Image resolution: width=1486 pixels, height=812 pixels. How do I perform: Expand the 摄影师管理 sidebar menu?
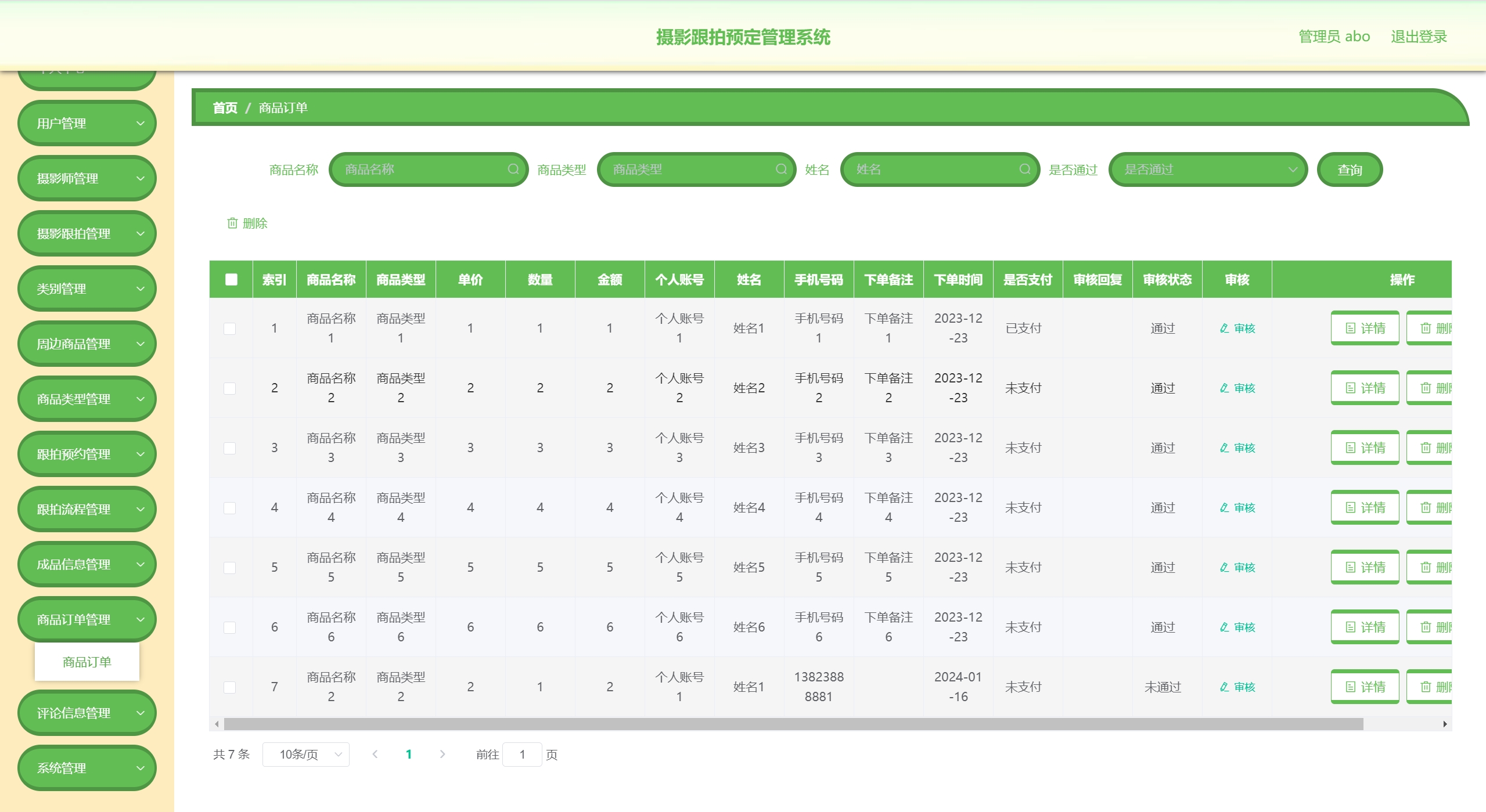coord(87,179)
